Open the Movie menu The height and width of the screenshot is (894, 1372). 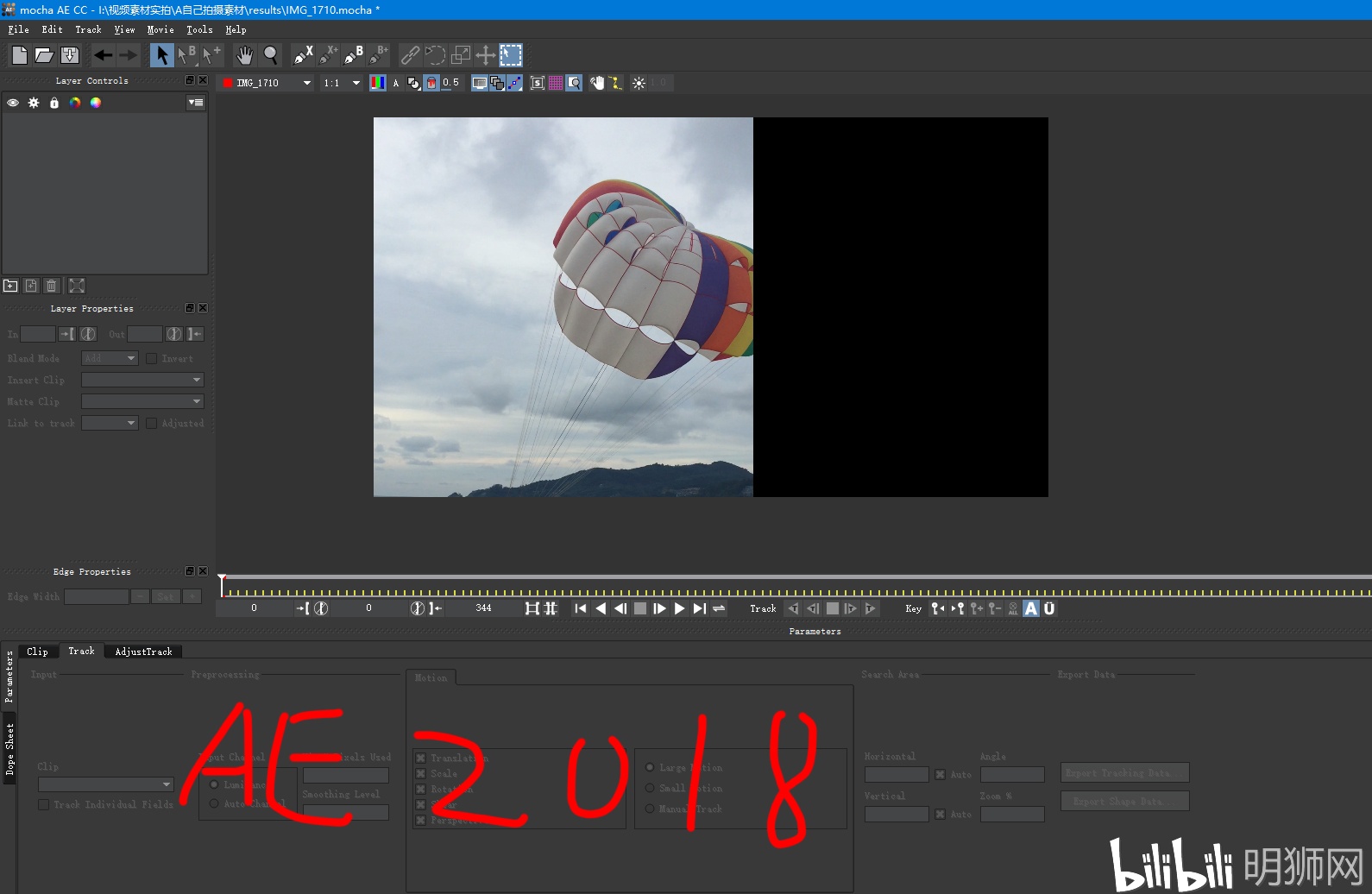tap(160, 29)
